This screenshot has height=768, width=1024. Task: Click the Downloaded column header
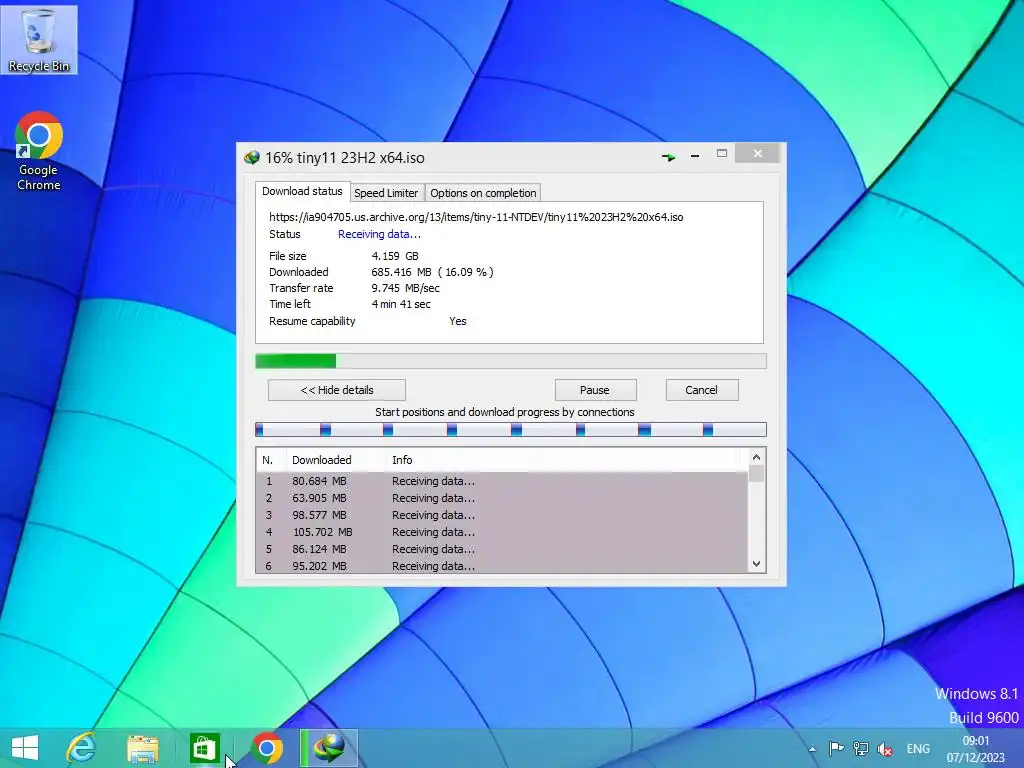point(336,460)
